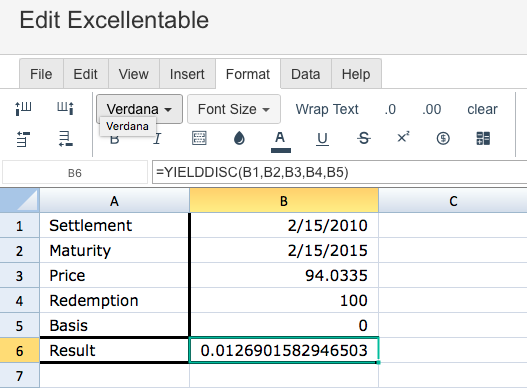The image size is (527, 388).
Task: Apply superscript formatting
Action: 403,137
